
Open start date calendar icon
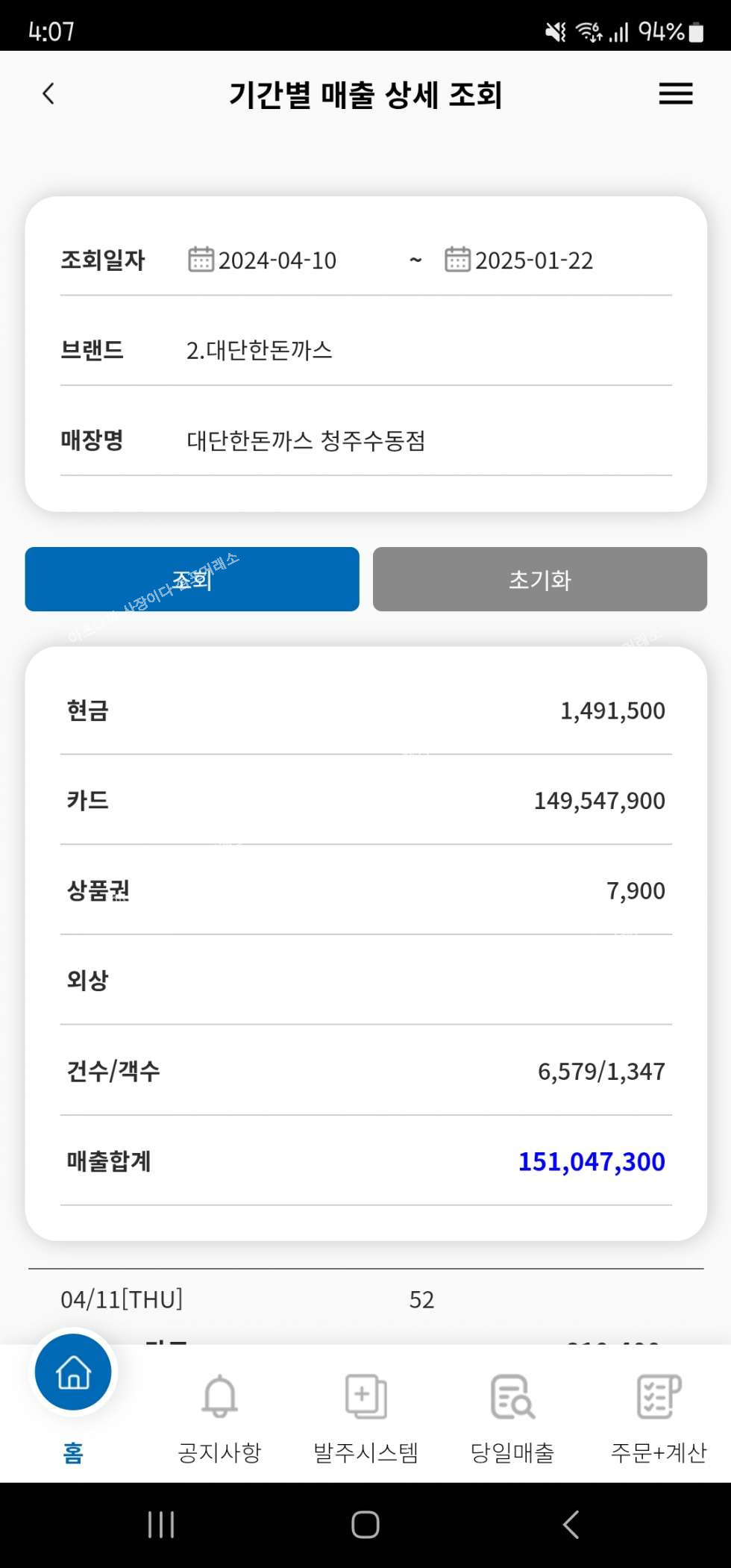(x=201, y=260)
